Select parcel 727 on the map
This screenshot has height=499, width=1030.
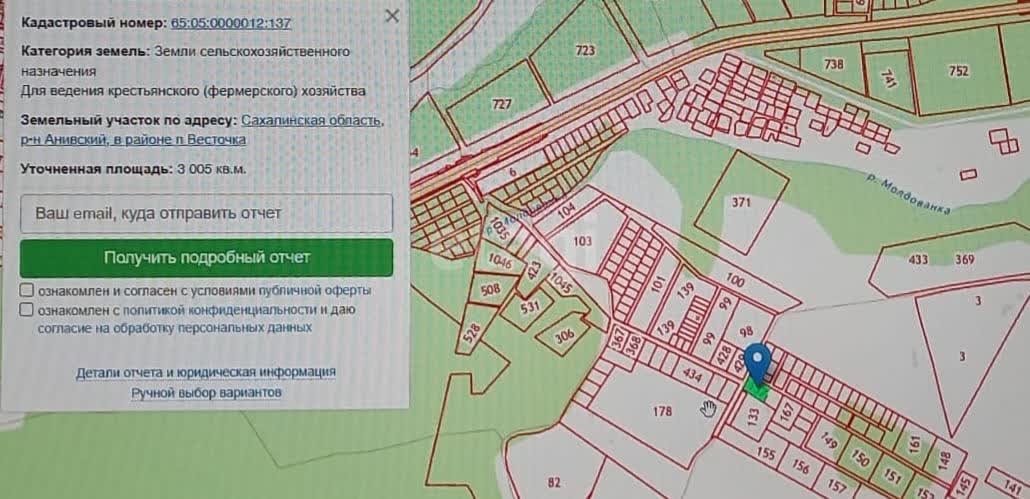tap(503, 105)
